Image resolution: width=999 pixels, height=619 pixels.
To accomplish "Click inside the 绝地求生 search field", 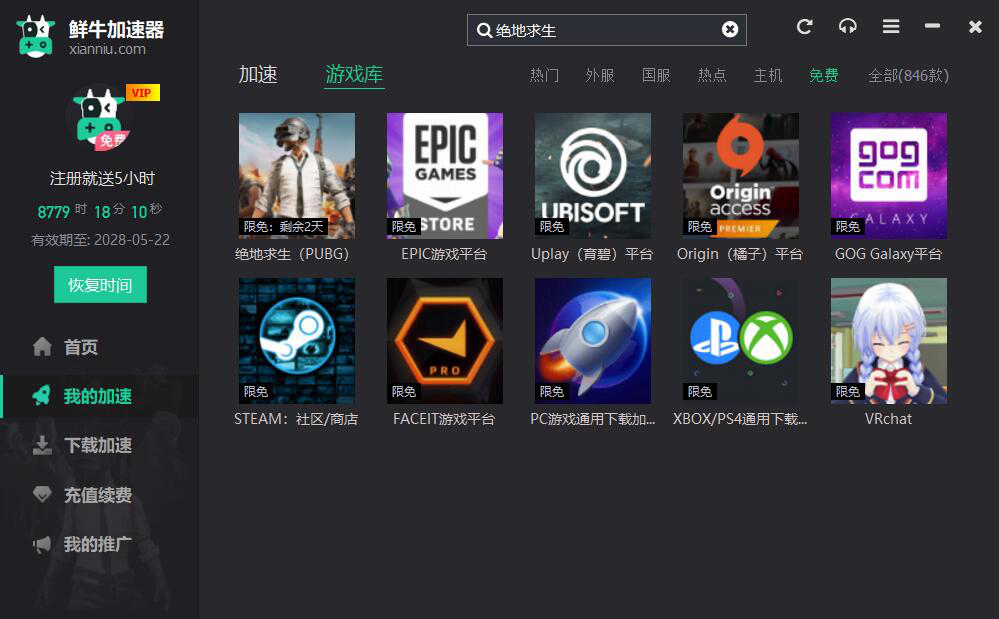I will click(x=600, y=30).
